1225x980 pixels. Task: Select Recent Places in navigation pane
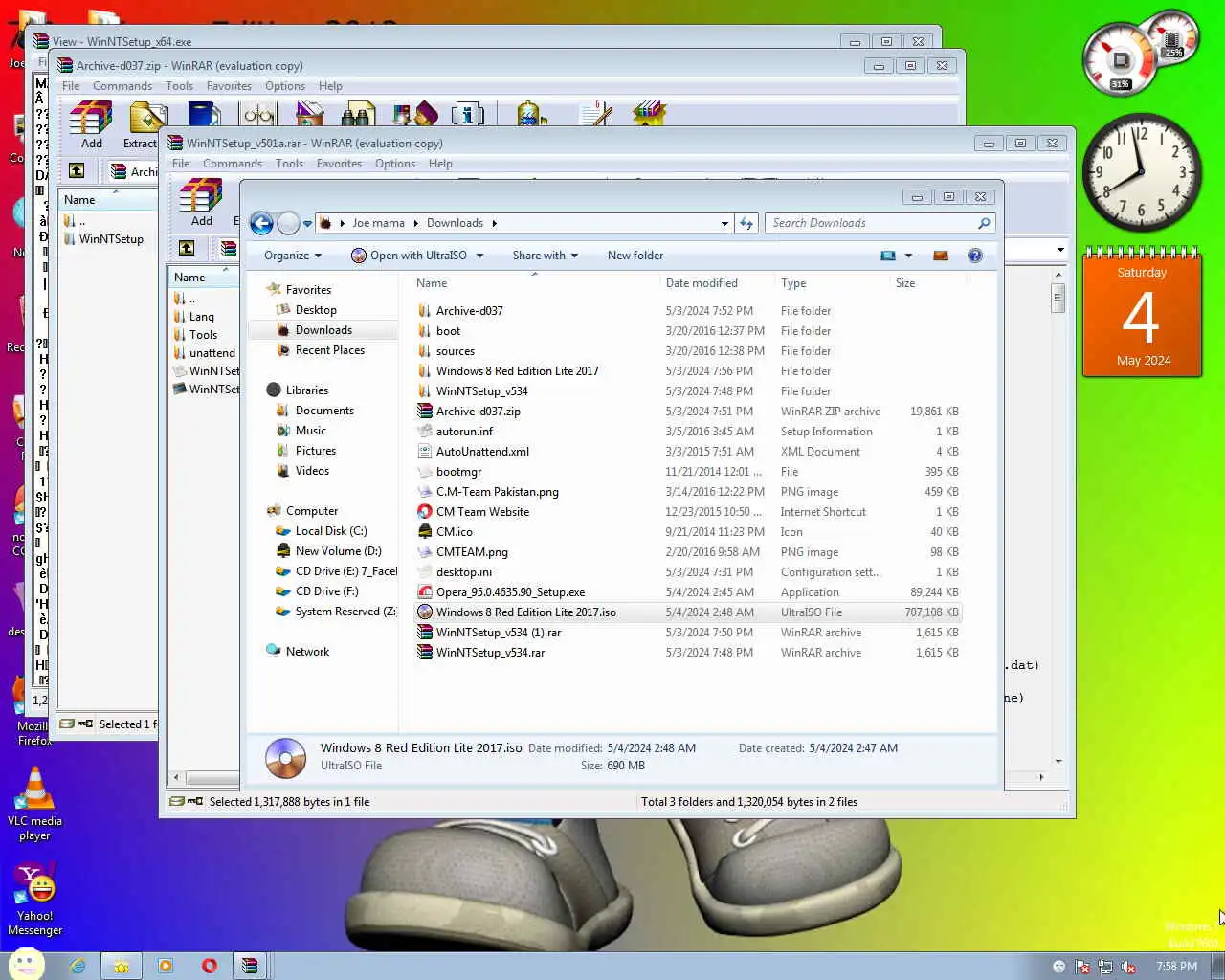330,350
